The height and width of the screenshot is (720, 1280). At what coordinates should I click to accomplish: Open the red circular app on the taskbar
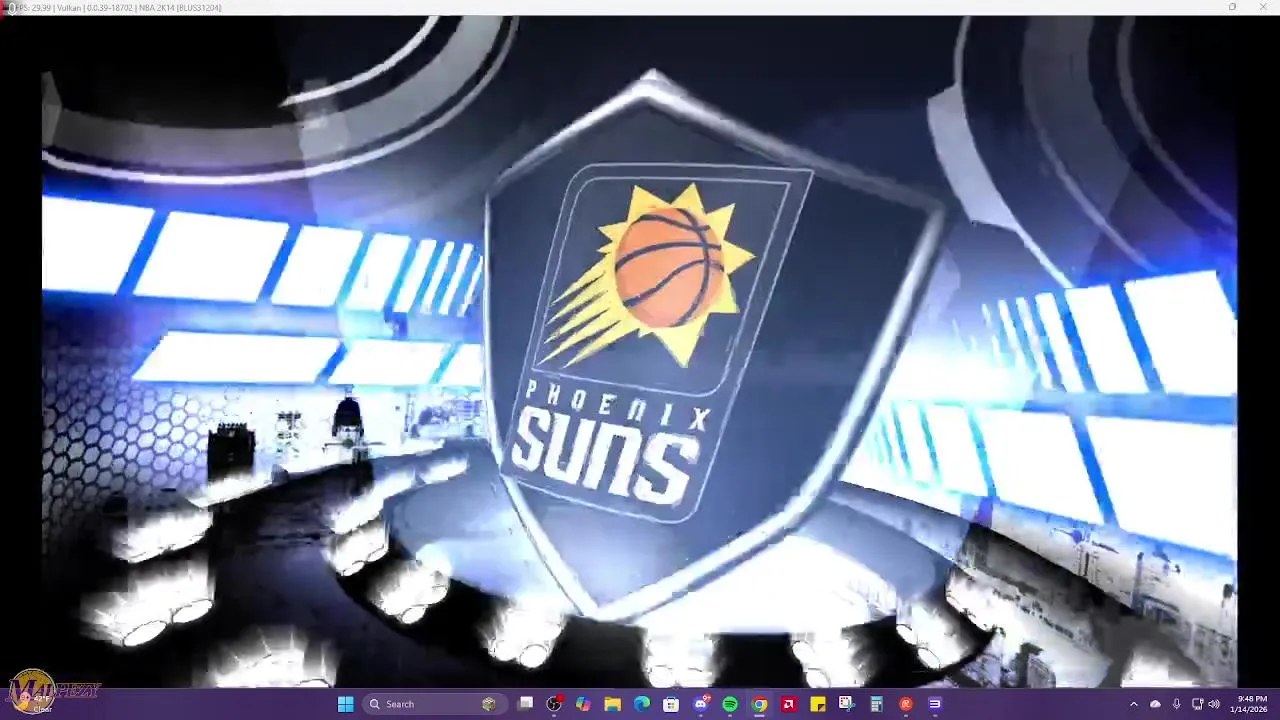coord(906,704)
